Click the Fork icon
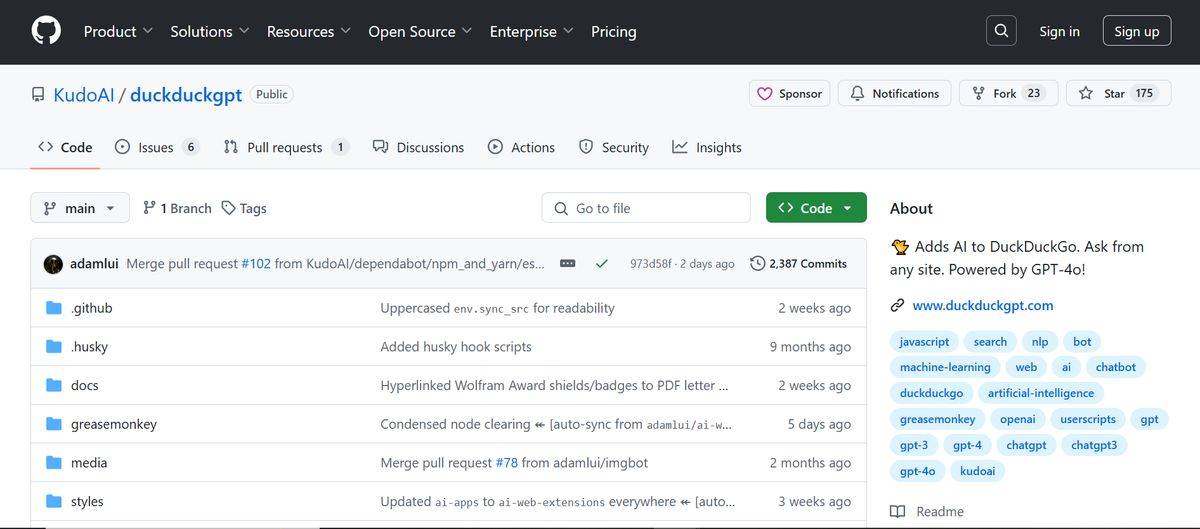 click(978, 93)
